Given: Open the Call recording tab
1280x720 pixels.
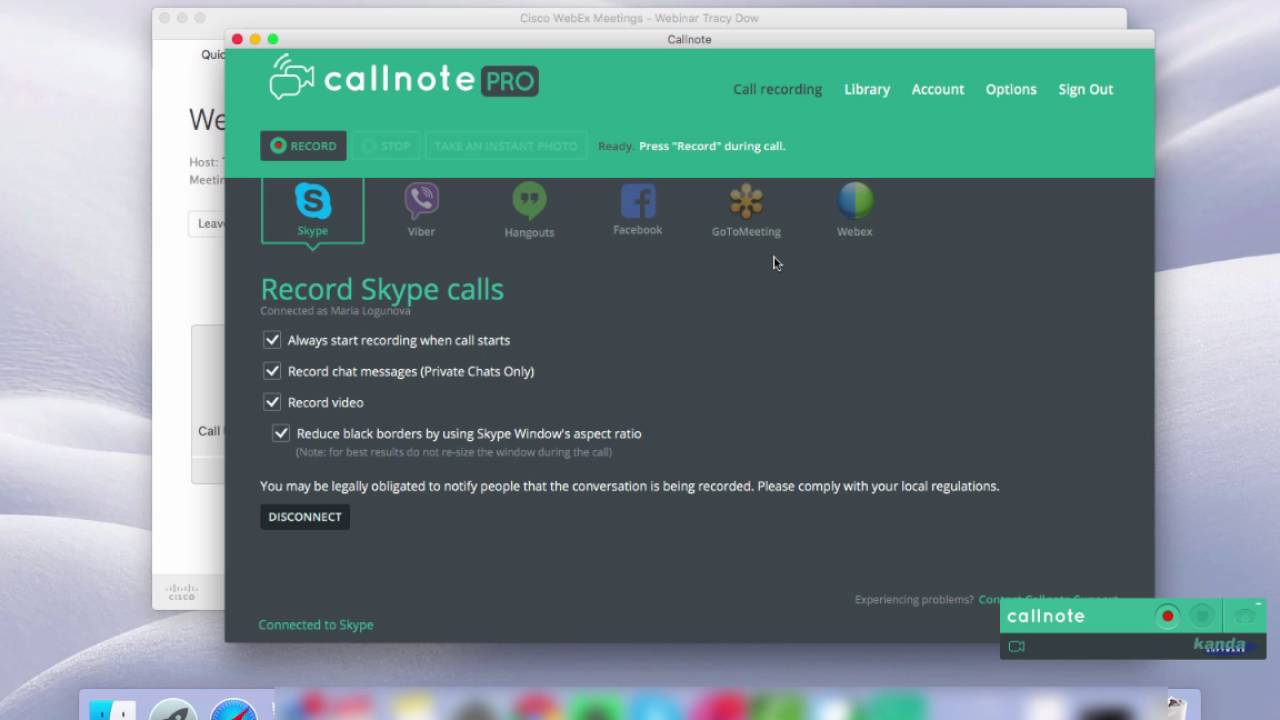Looking at the screenshot, I should (777, 89).
